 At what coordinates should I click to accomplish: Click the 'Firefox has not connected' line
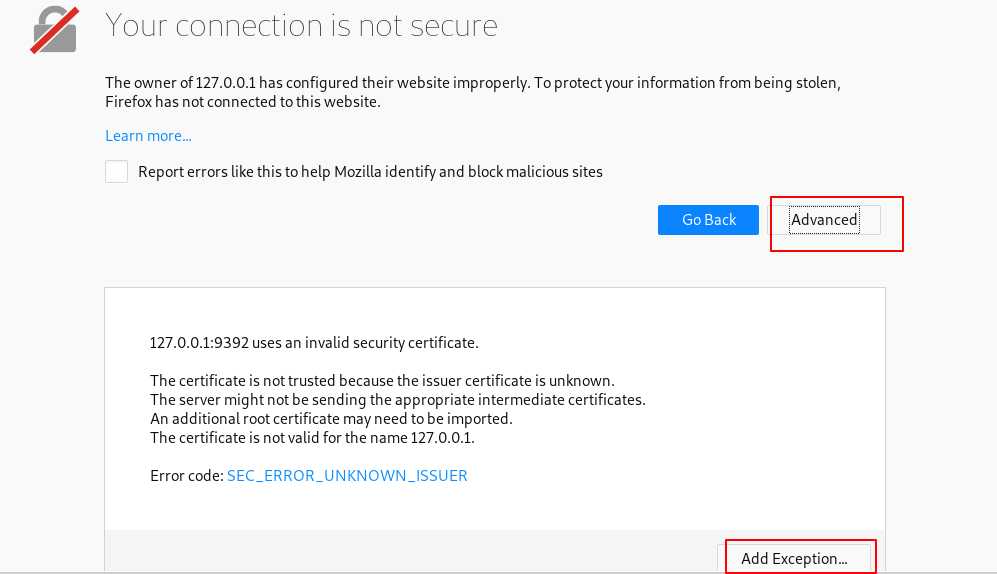click(x=243, y=102)
